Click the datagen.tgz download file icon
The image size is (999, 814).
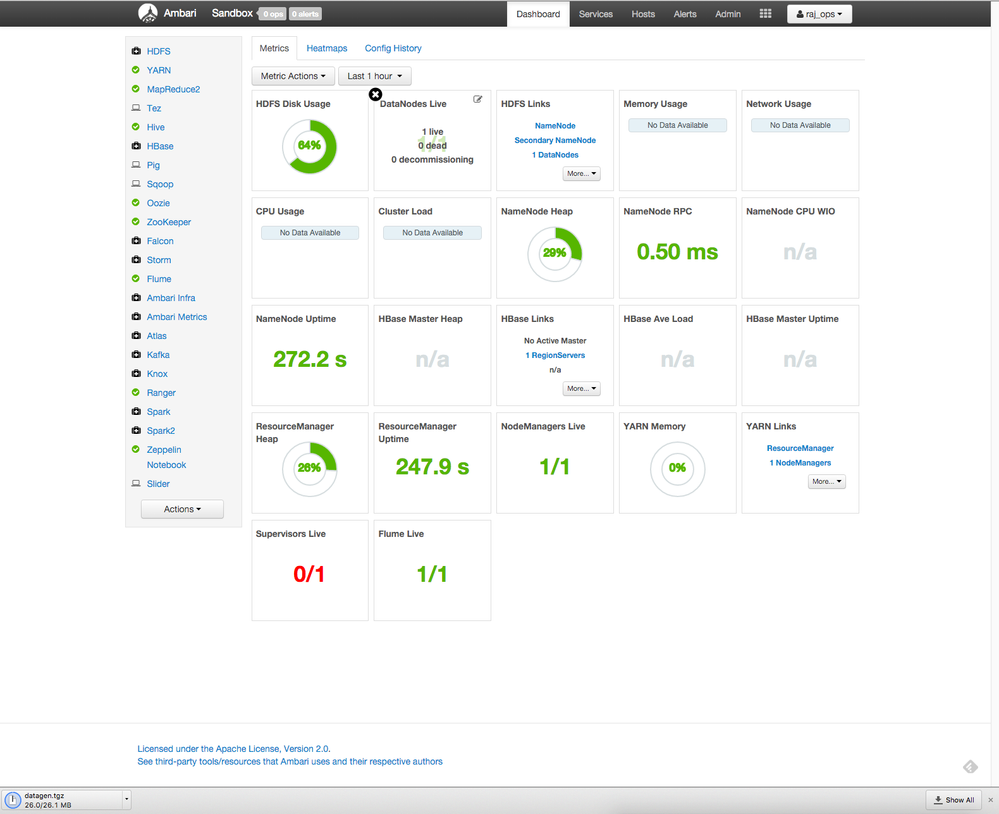12,800
